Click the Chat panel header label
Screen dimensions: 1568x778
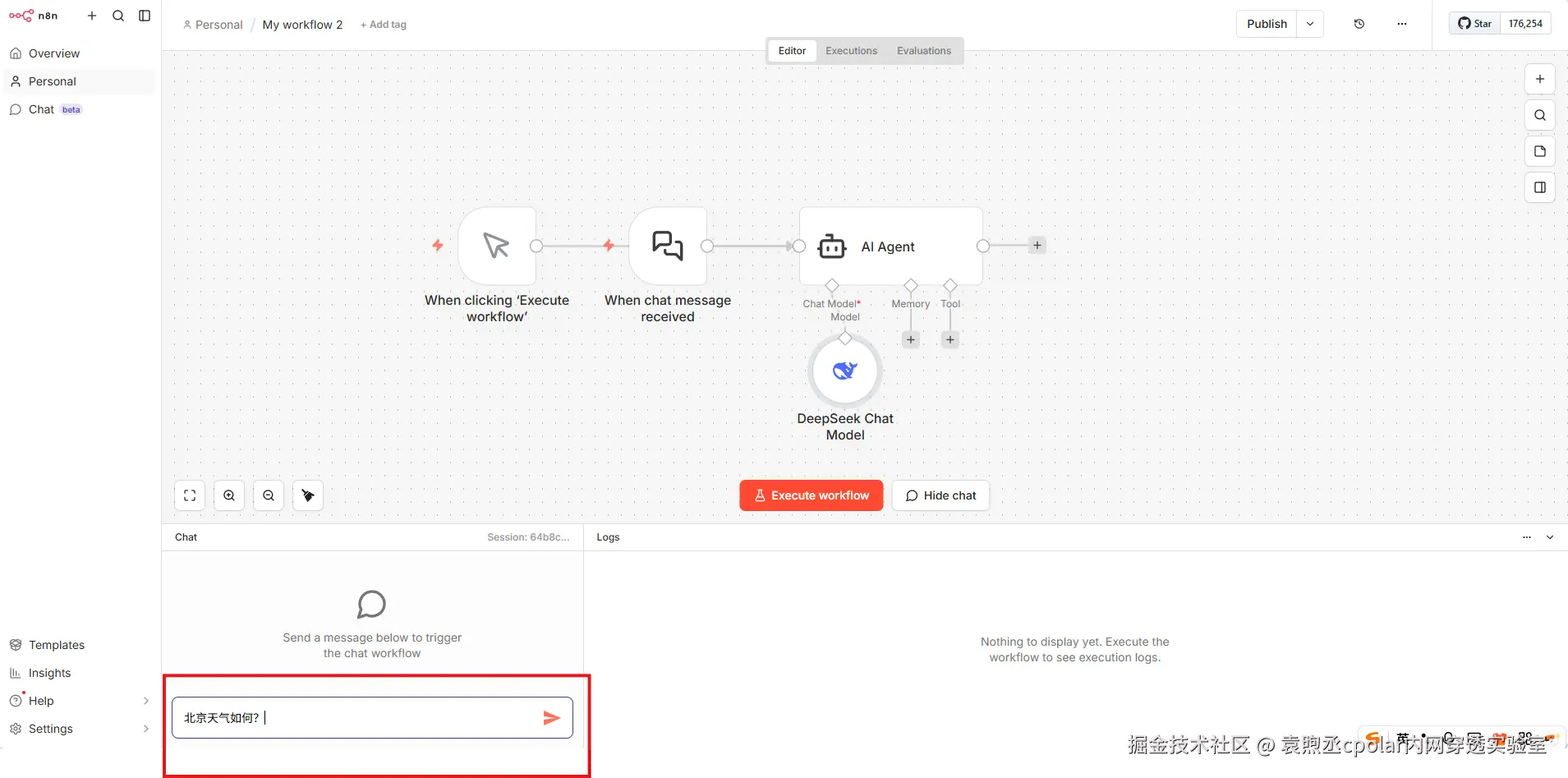[x=186, y=537]
